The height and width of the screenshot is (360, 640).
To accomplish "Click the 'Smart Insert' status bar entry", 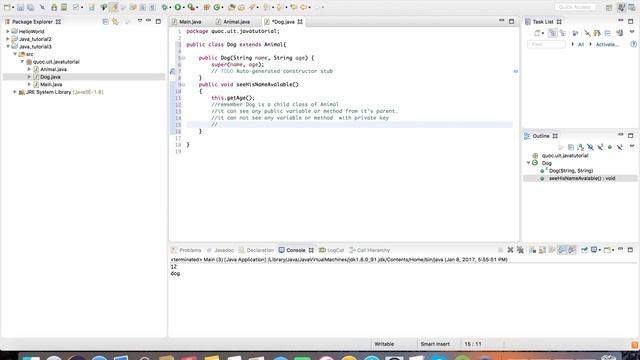I will (x=435, y=344).
